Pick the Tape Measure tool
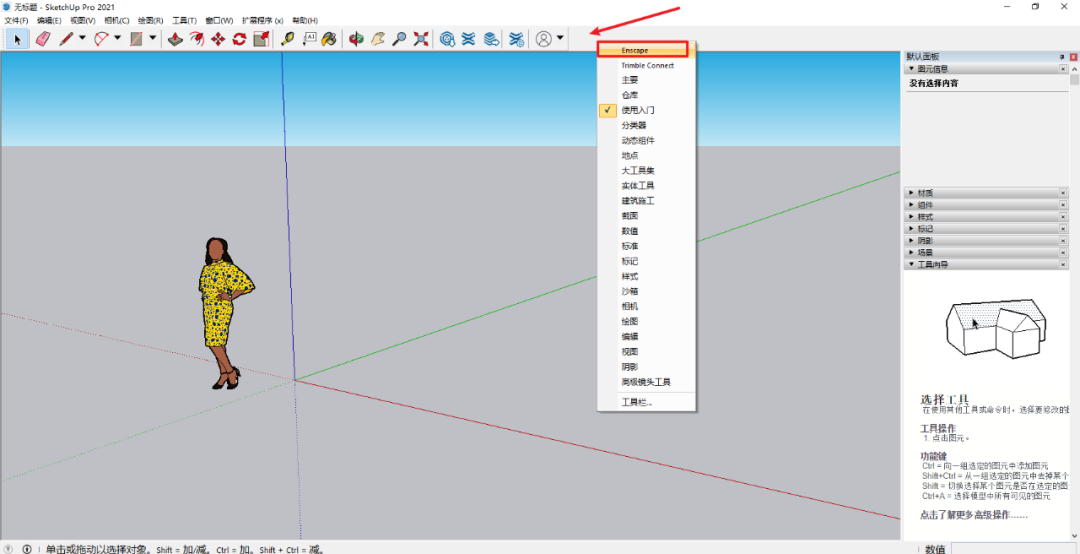This screenshot has width=1080, height=554. (x=287, y=39)
